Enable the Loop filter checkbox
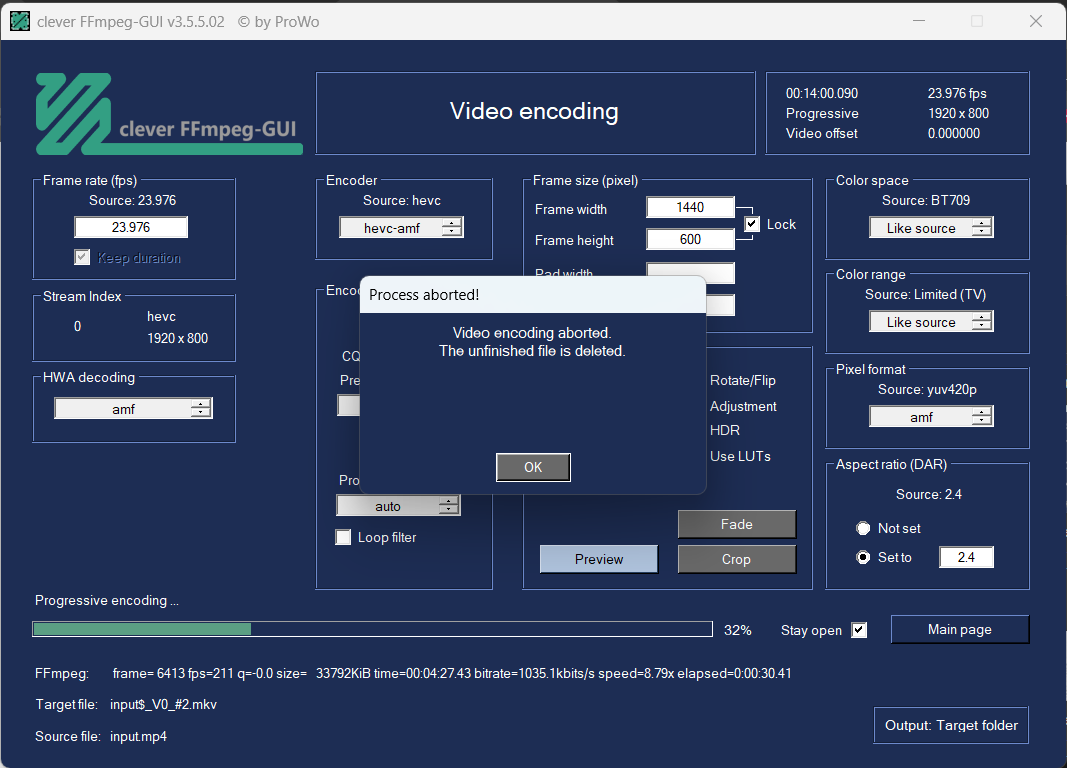1067x768 pixels. click(343, 537)
